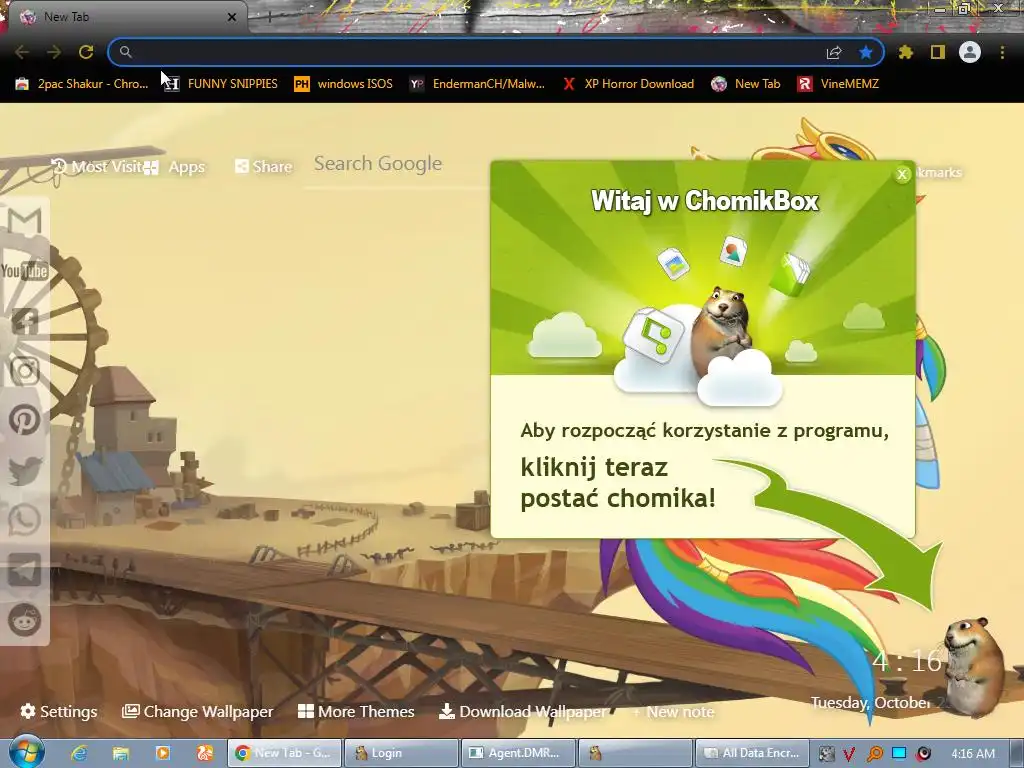Open Reddit from the sidebar

[x=25, y=620]
